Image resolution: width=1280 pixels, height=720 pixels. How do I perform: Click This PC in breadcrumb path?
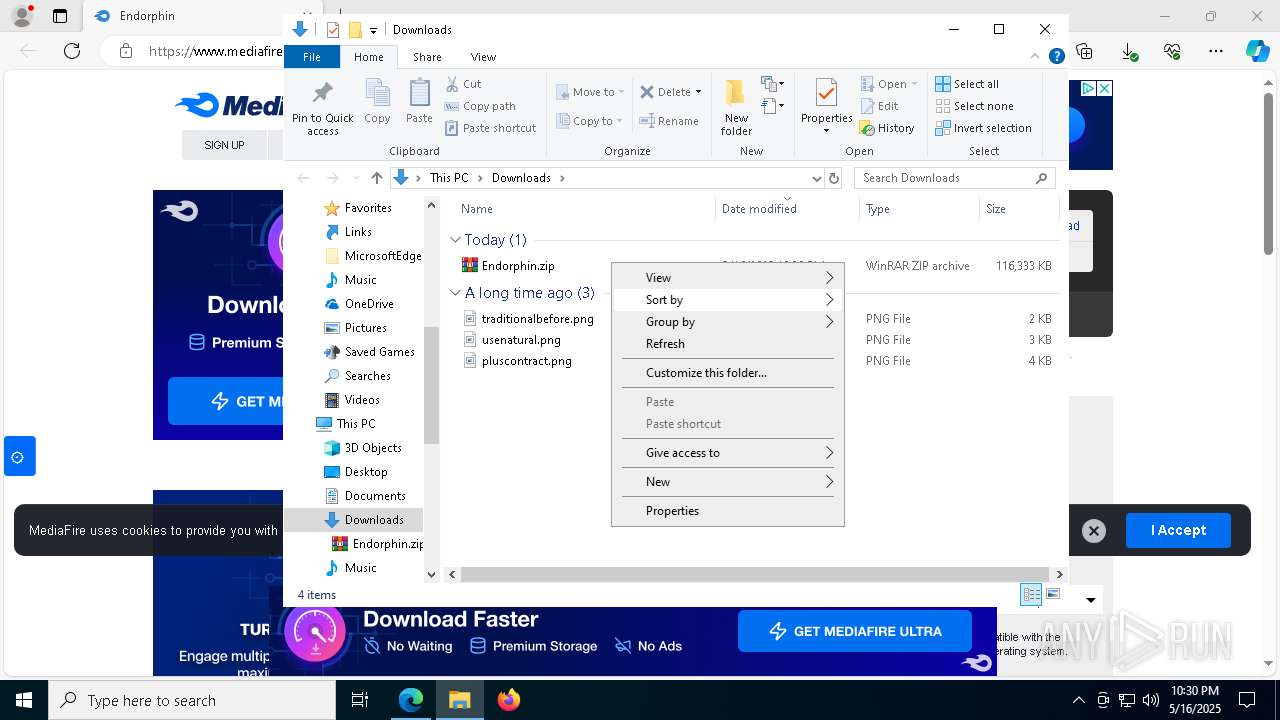click(x=449, y=178)
